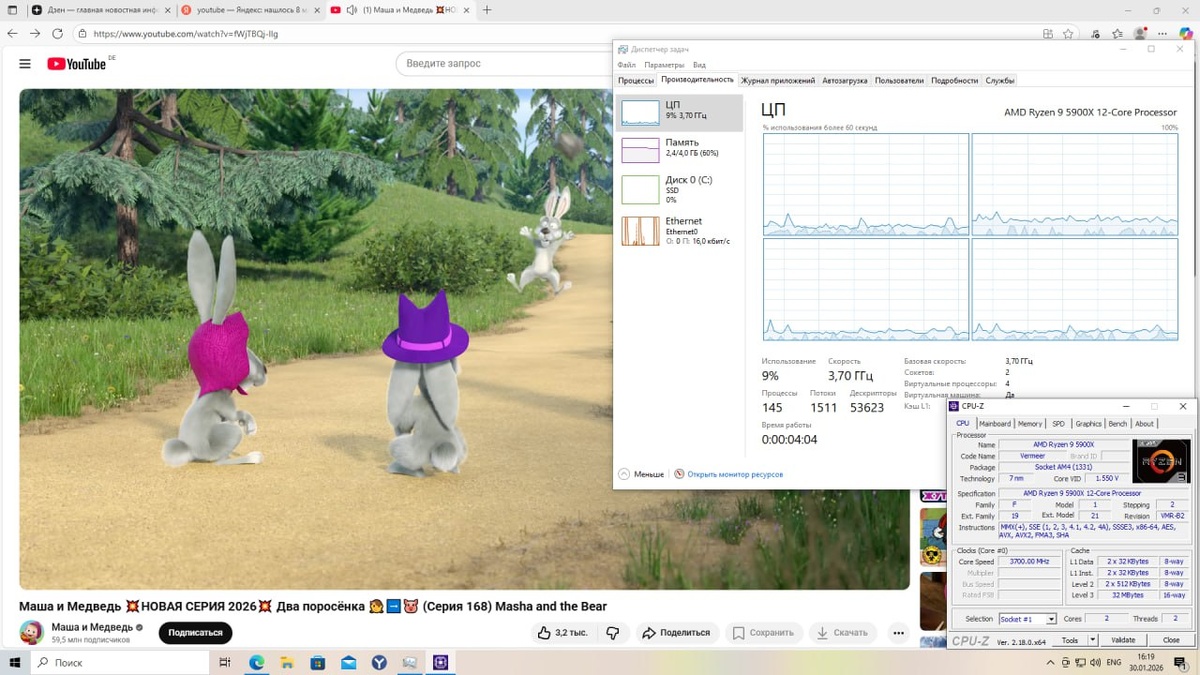Open the Mainboard tab in CPU-Z
This screenshot has width=1200, height=675.
995,424
